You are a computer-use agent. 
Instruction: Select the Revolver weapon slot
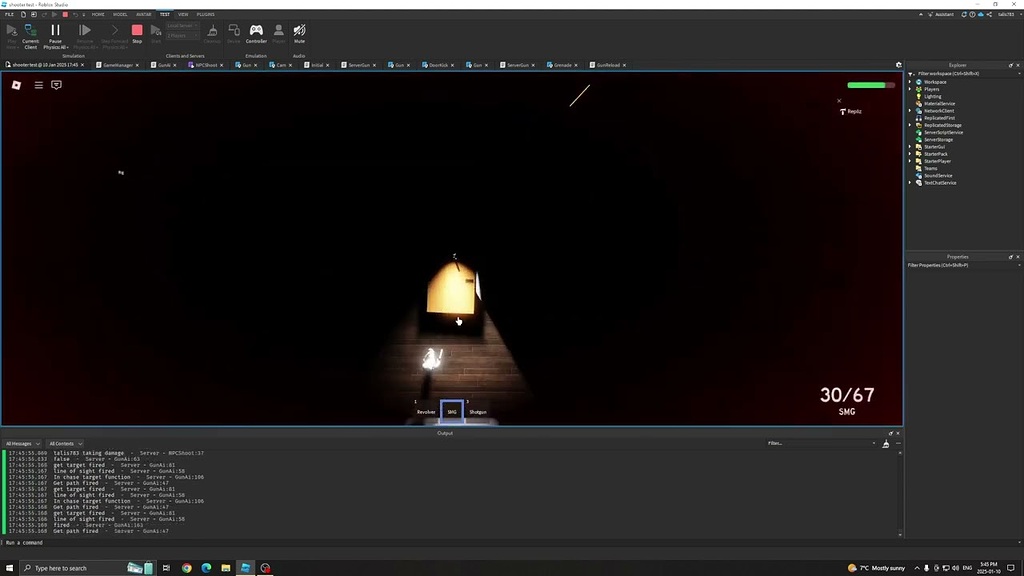426,411
